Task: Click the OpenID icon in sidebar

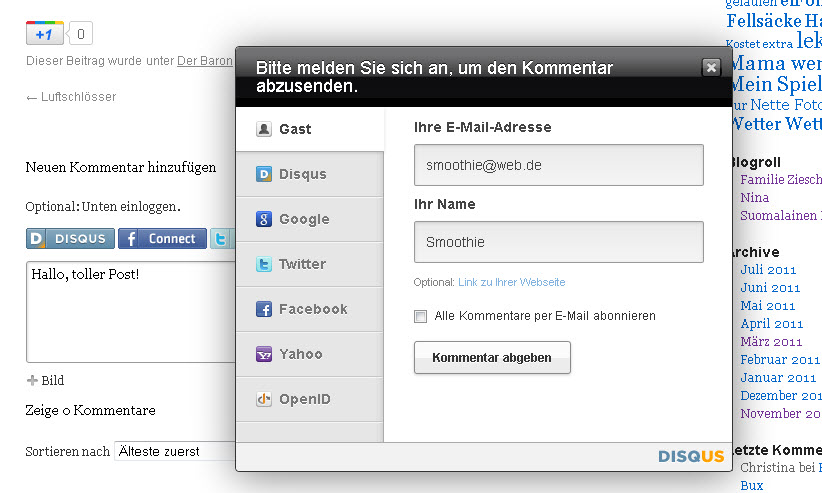Action: click(x=264, y=399)
